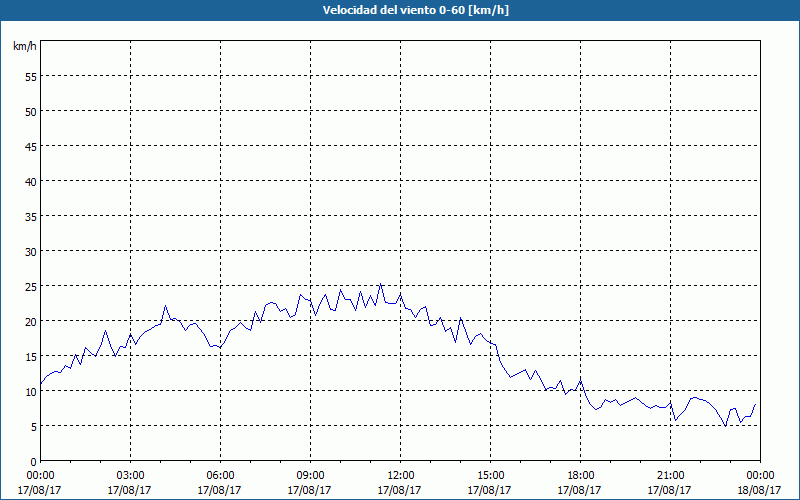Click the 18/08/17 date label
The width and height of the screenshot is (800, 500).
pos(759,490)
